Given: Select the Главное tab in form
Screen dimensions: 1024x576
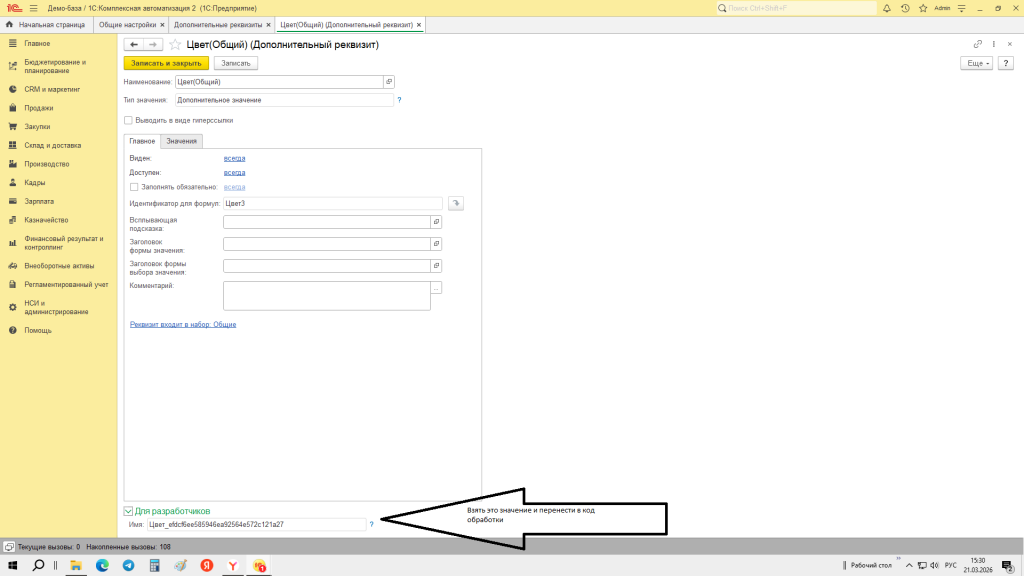Looking at the screenshot, I should pos(142,141).
